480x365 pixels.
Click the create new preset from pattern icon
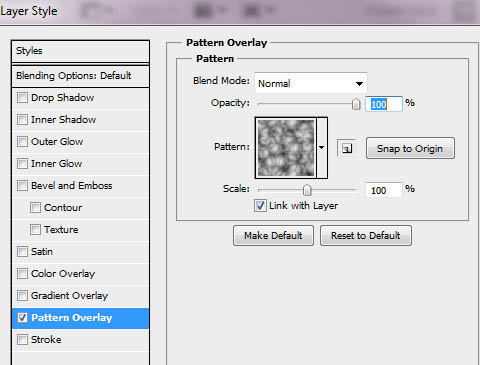tap(347, 148)
